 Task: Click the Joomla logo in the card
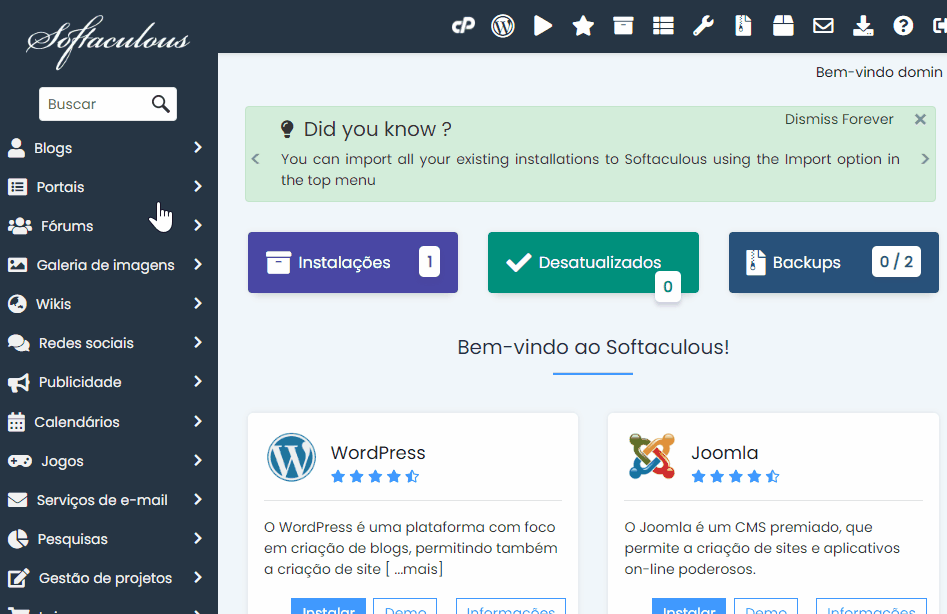click(x=651, y=457)
